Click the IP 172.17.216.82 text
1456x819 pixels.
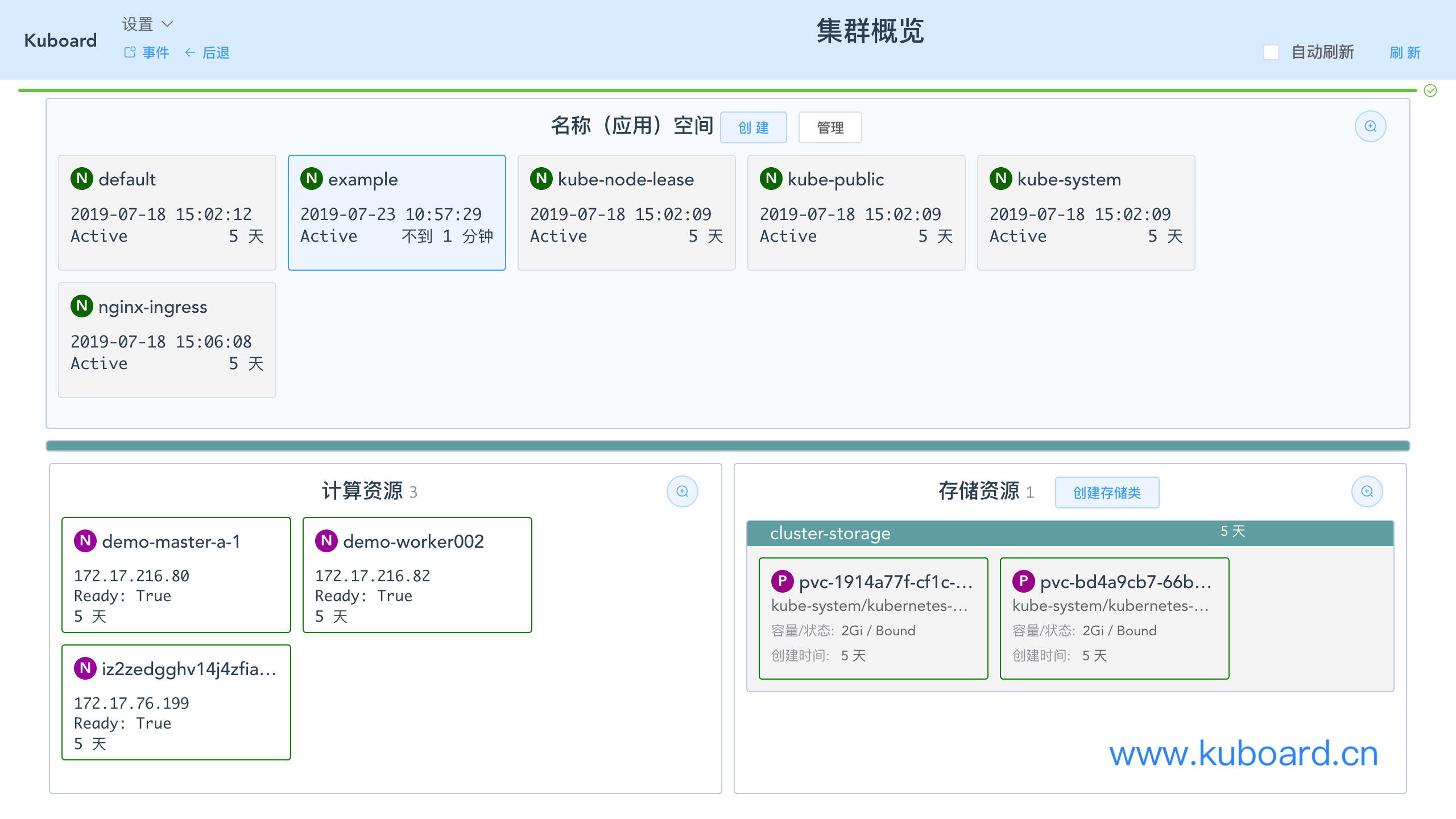click(x=373, y=576)
